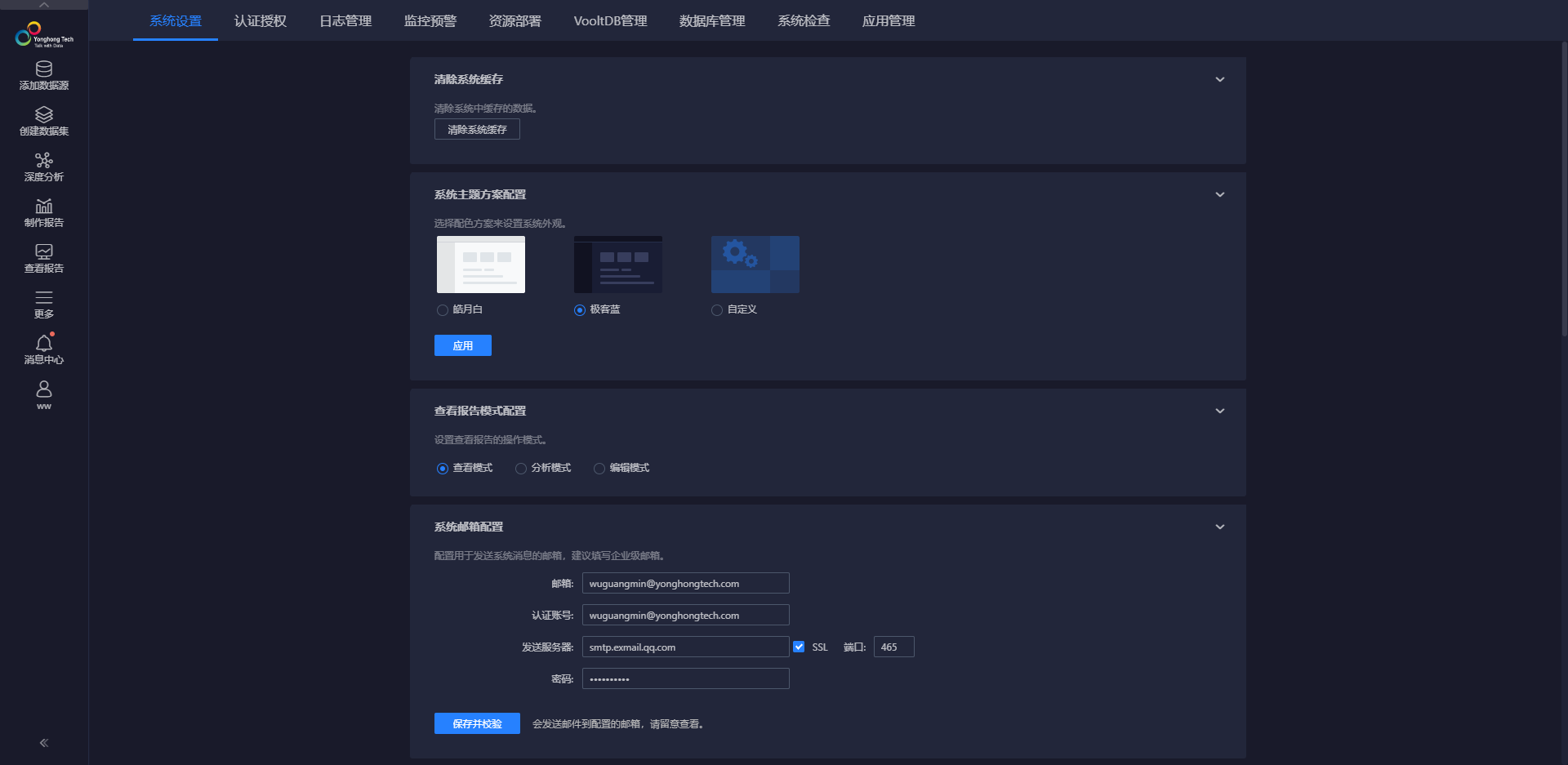The width and height of the screenshot is (1568, 765).
Task: Select the 创建数据集 icon in sidebar
Action: tap(43, 122)
